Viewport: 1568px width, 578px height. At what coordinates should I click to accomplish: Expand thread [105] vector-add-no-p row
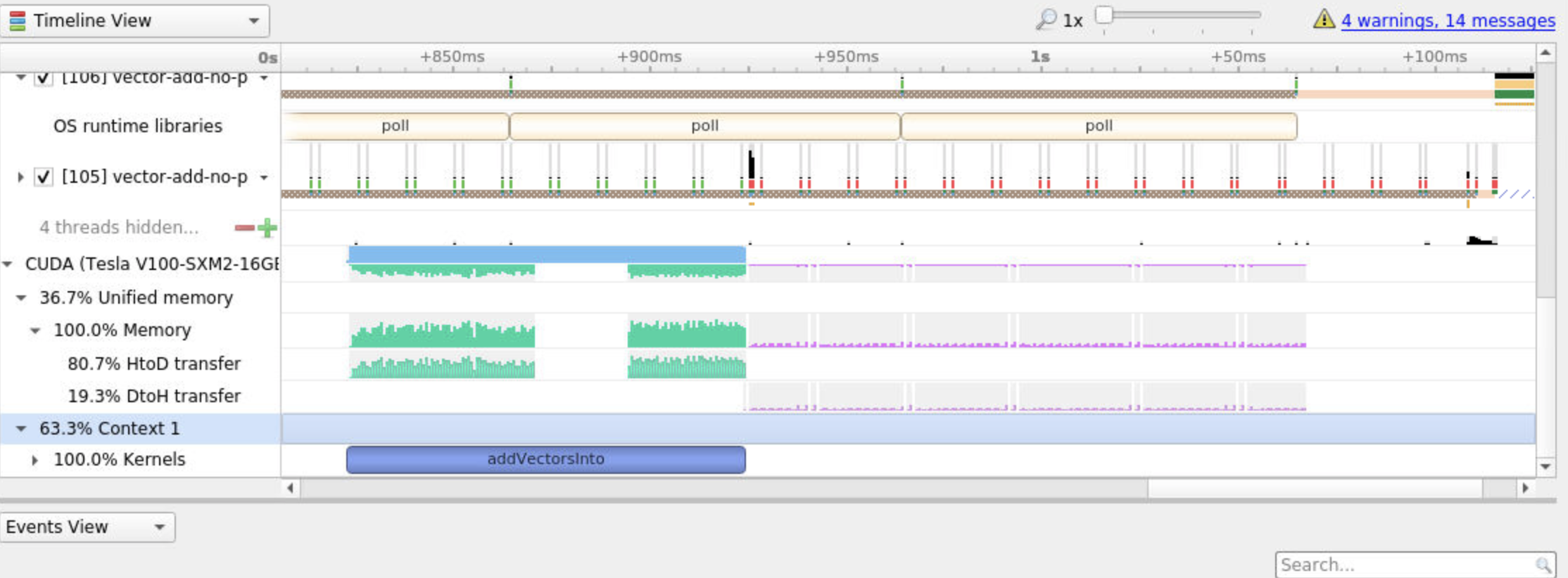tap(21, 176)
